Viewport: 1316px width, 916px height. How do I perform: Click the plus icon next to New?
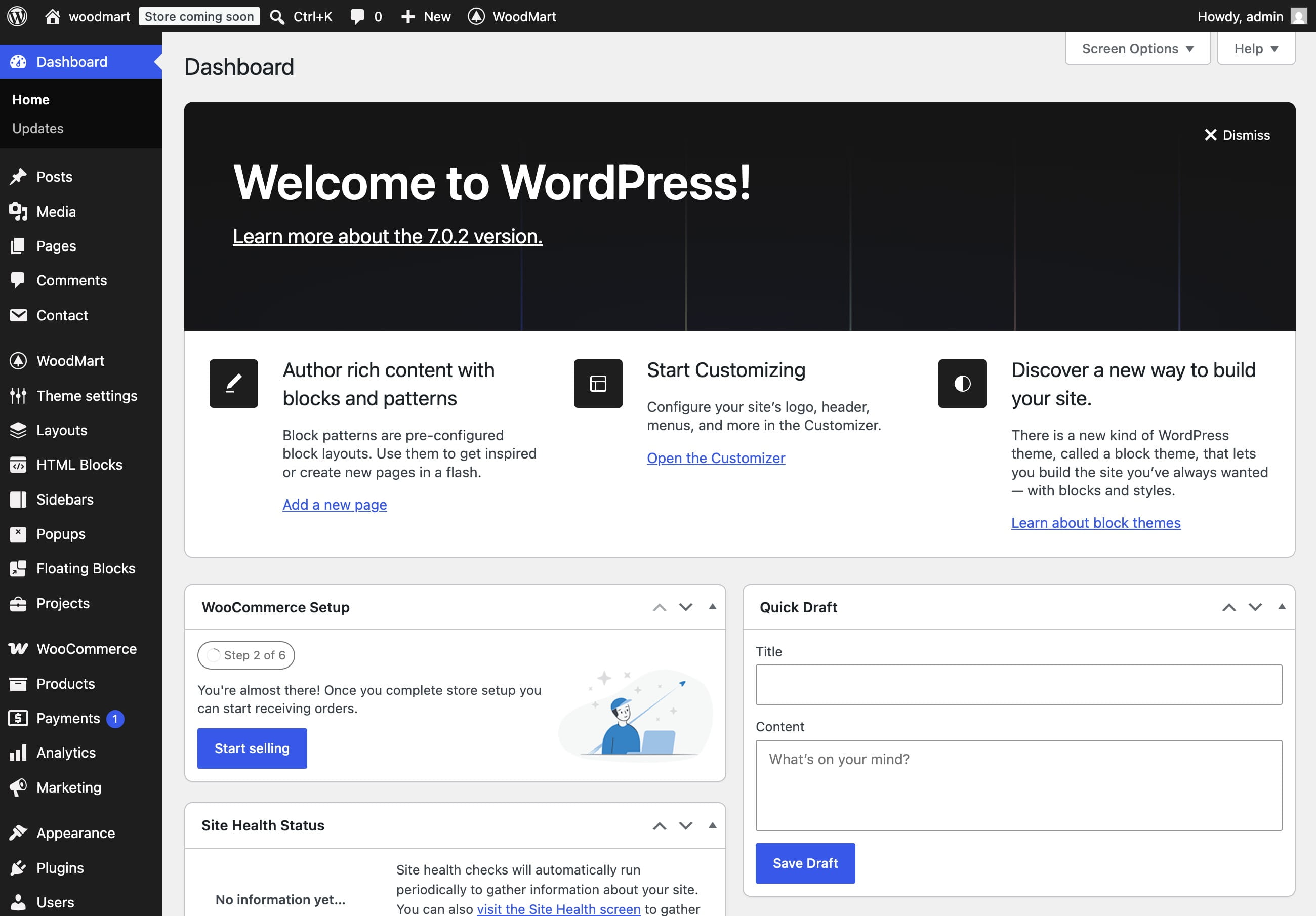(407, 17)
